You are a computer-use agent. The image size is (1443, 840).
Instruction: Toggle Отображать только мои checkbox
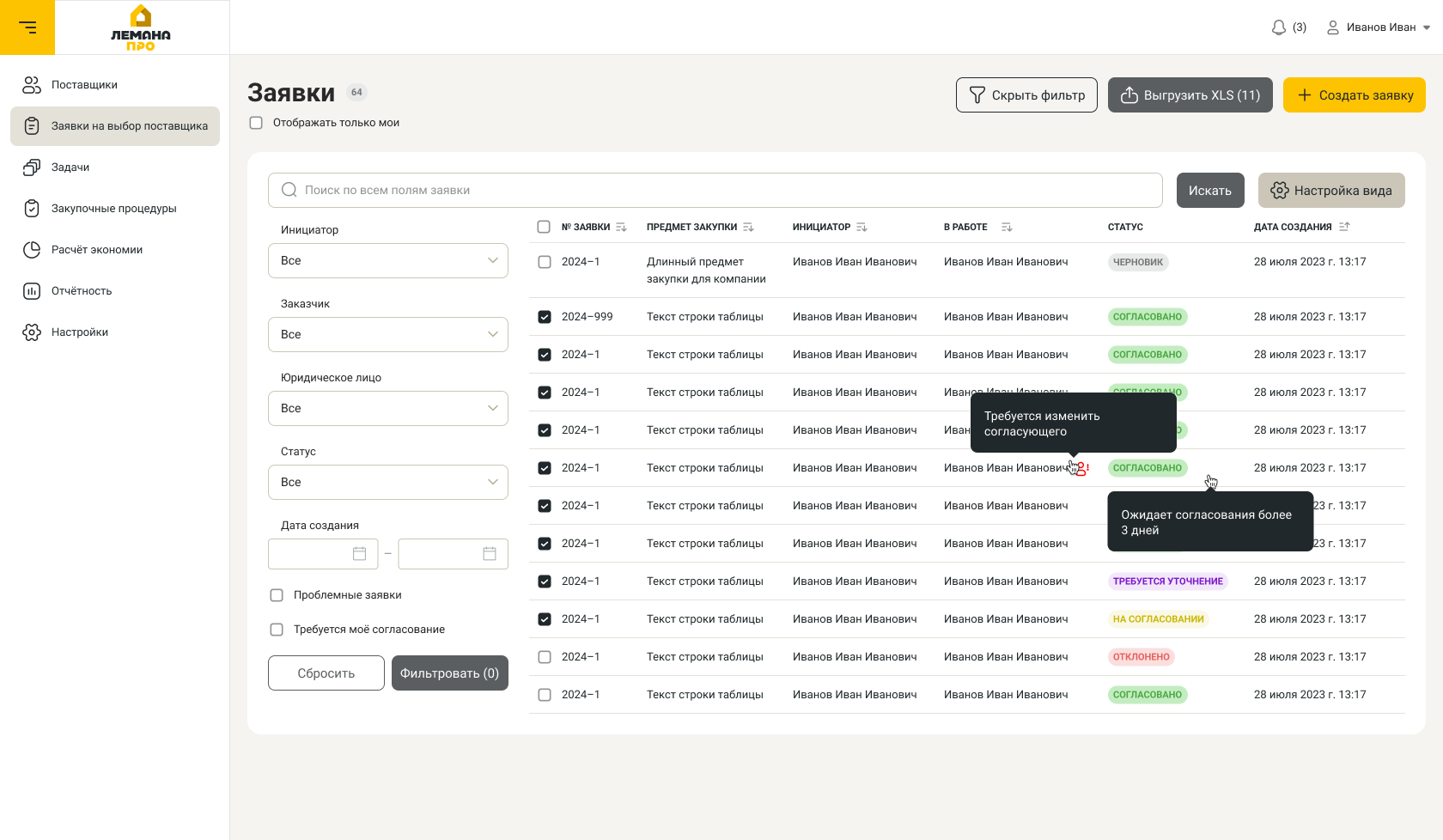pos(256,123)
